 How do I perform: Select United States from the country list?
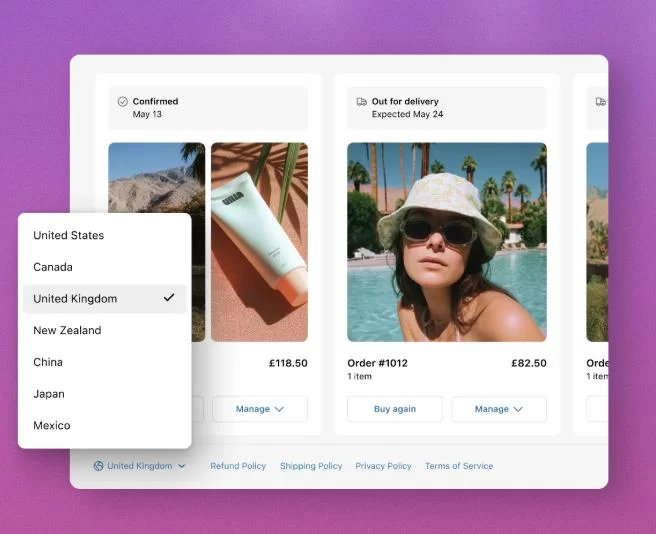(68, 235)
